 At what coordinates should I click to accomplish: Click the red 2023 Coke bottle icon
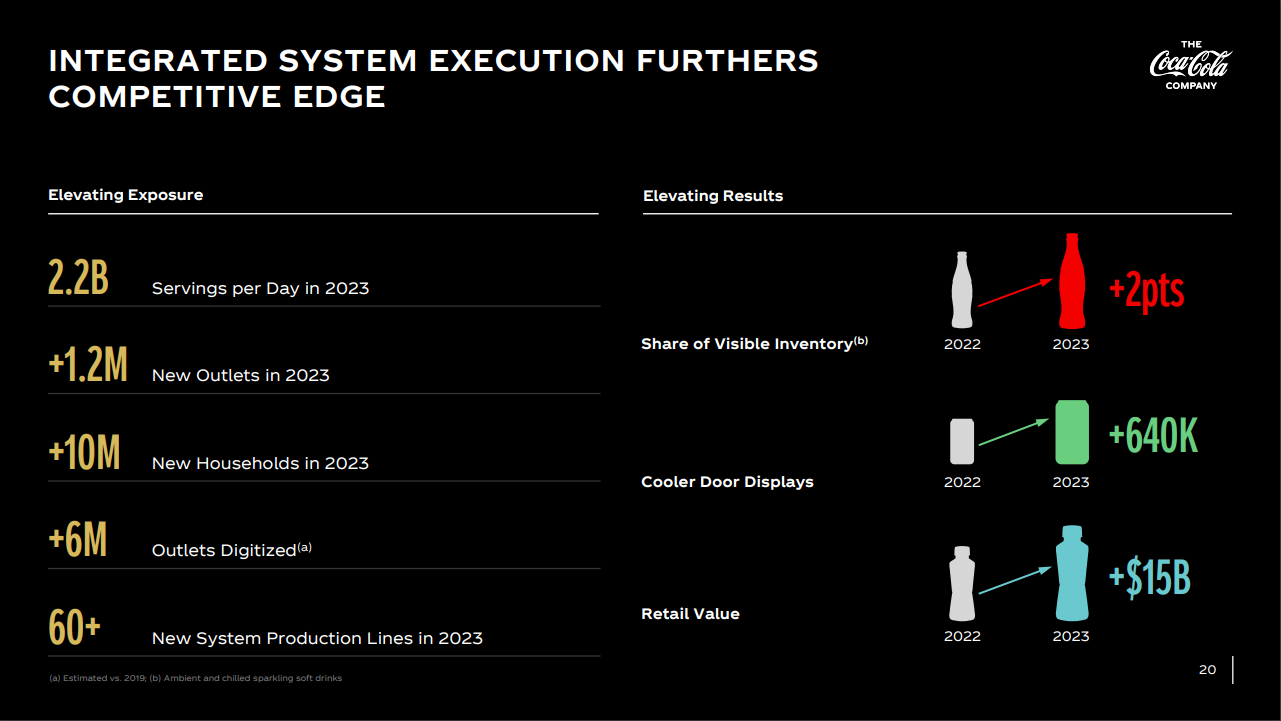pyautogui.click(x=1071, y=282)
